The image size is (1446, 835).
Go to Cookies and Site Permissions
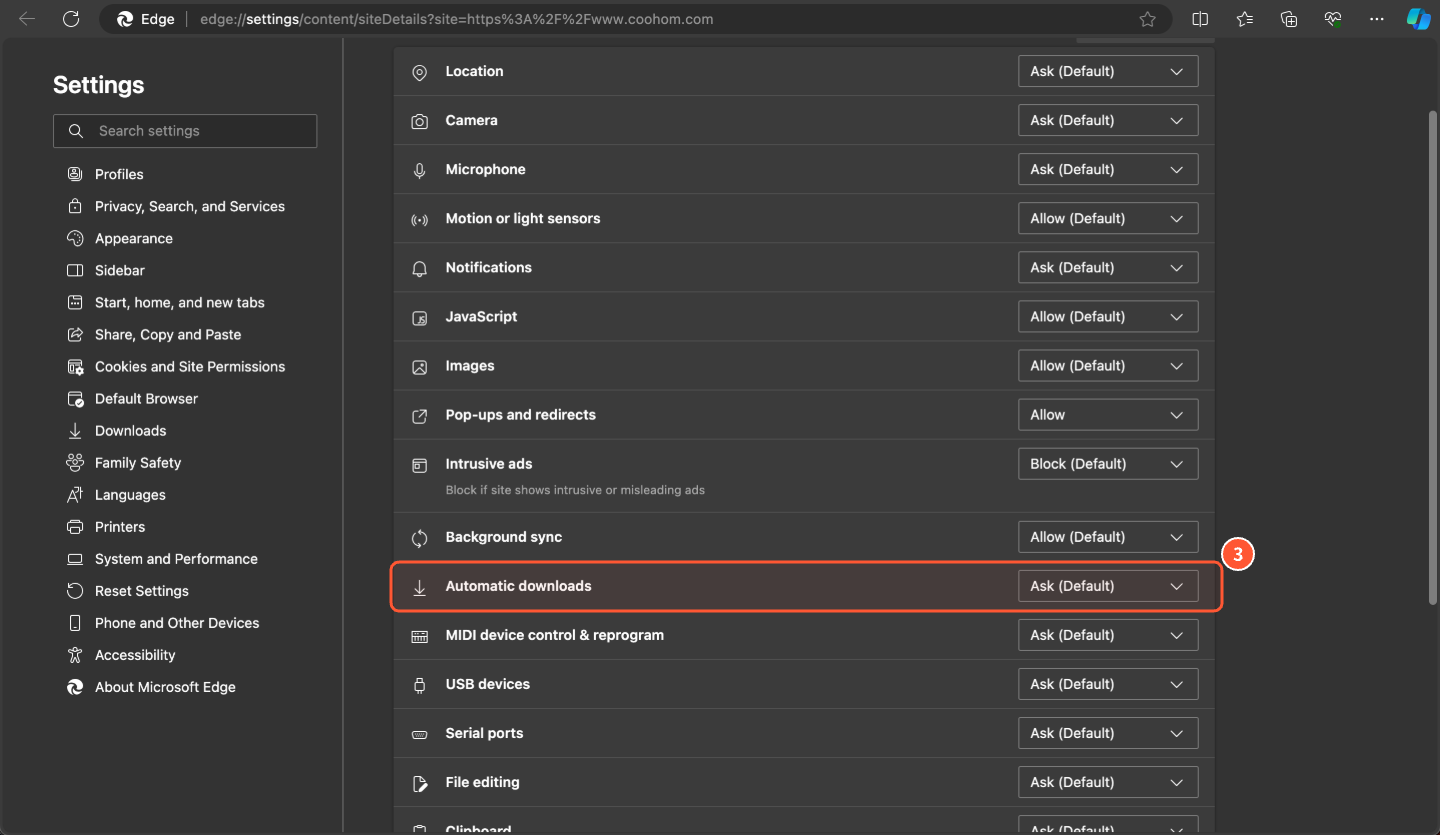click(x=189, y=367)
